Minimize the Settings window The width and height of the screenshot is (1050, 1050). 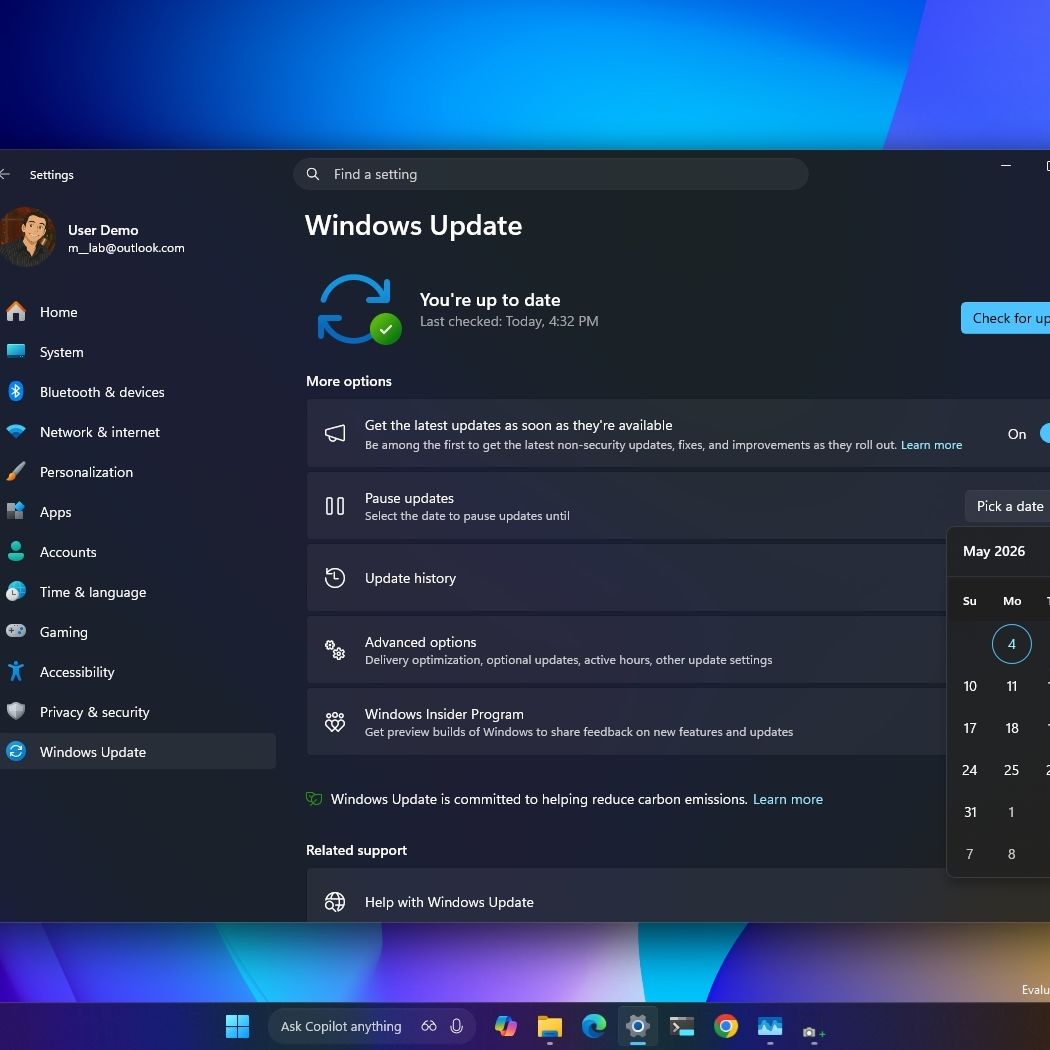[x=1006, y=165]
